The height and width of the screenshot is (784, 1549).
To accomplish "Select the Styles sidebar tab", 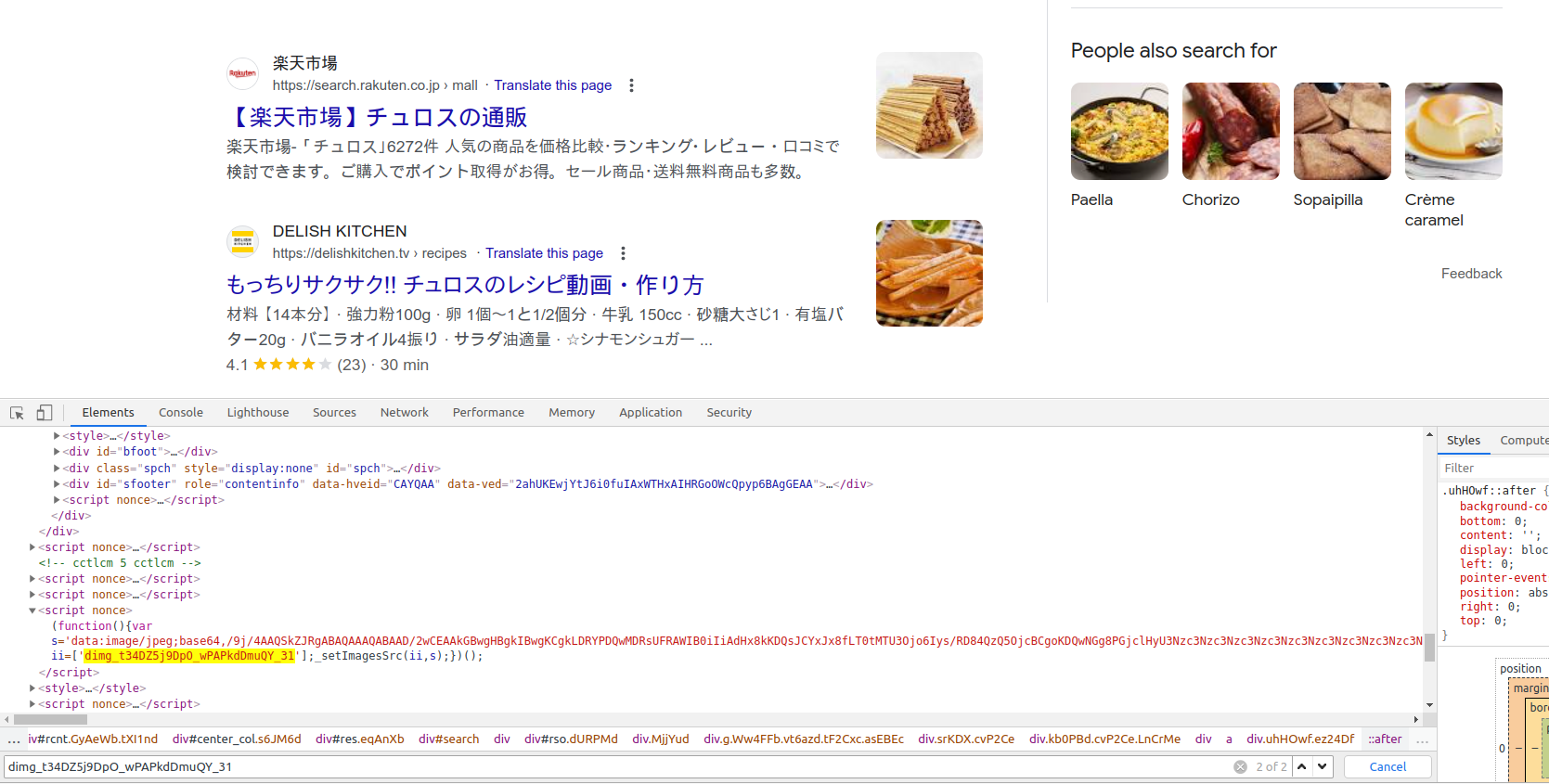I will tap(1464, 441).
